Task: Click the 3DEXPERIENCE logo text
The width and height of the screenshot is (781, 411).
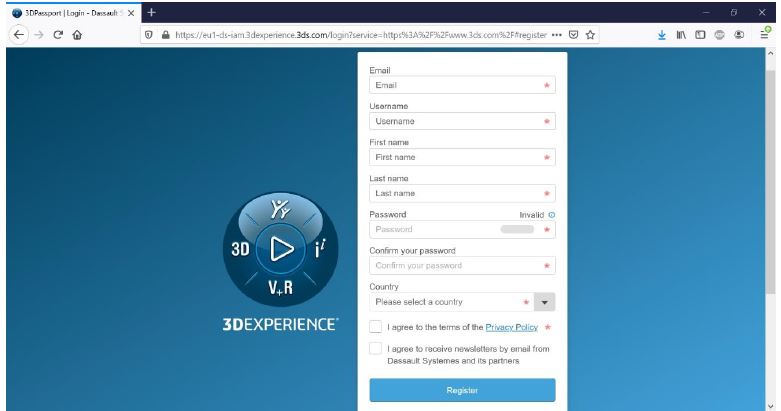Action: pos(280,325)
